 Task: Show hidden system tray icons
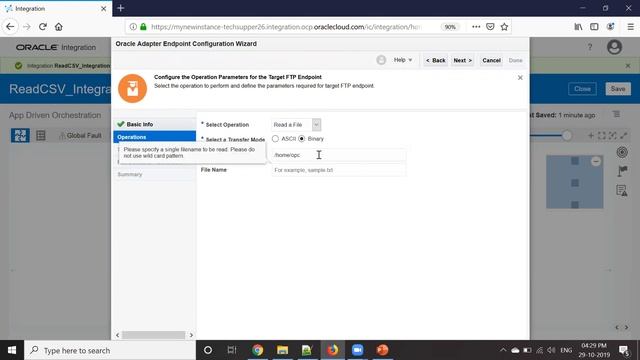pyautogui.click(x=503, y=350)
